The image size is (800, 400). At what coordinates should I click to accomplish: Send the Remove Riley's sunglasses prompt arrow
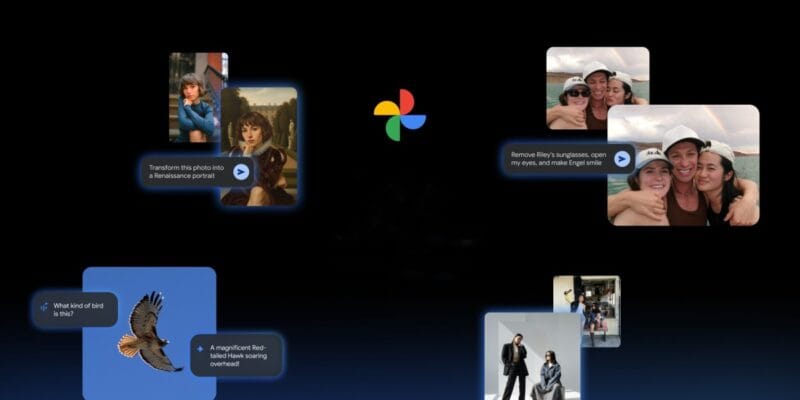[621, 159]
